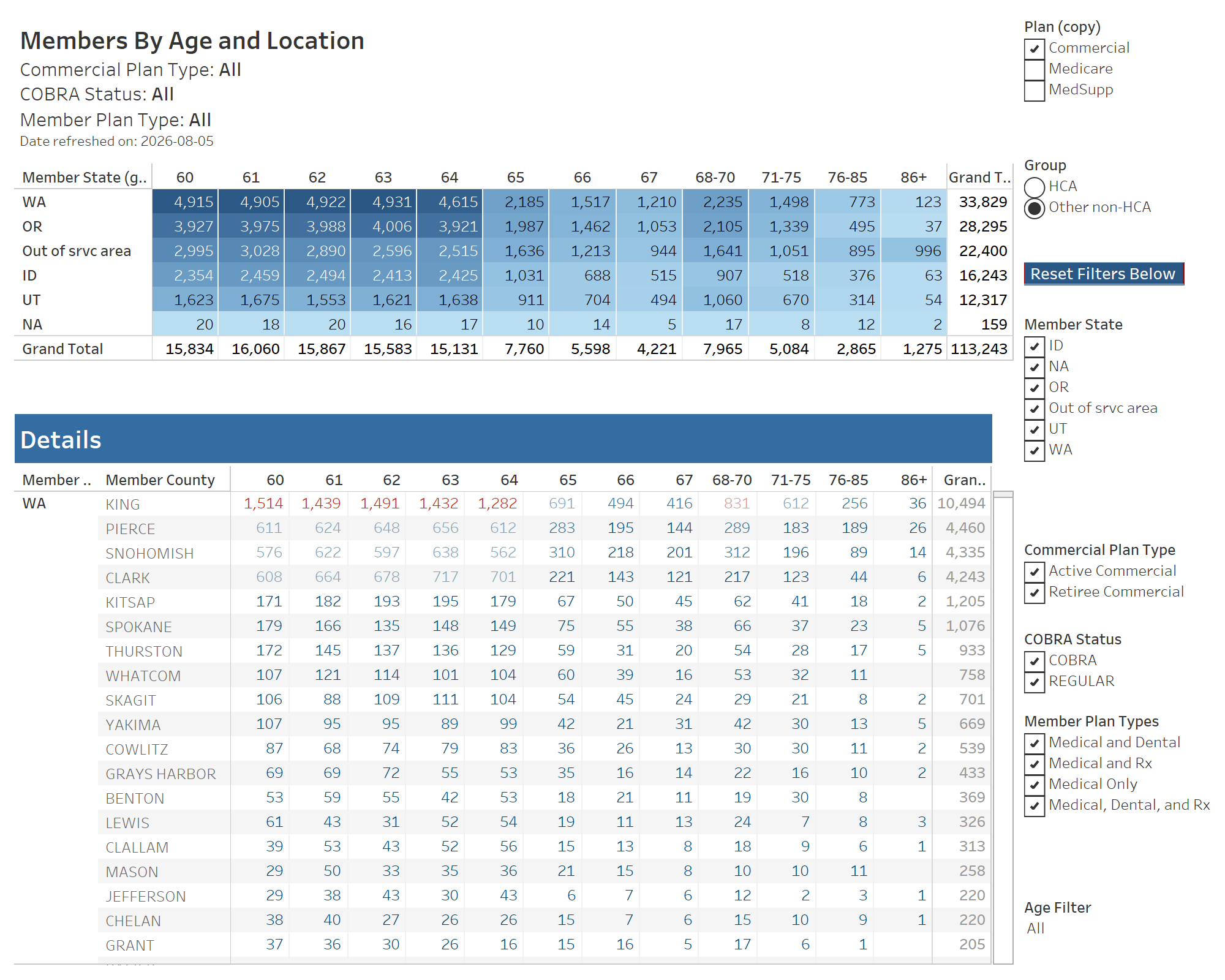Toggle OR in Member State filter
The width and height of the screenshot is (1225, 980).
[x=1035, y=388]
